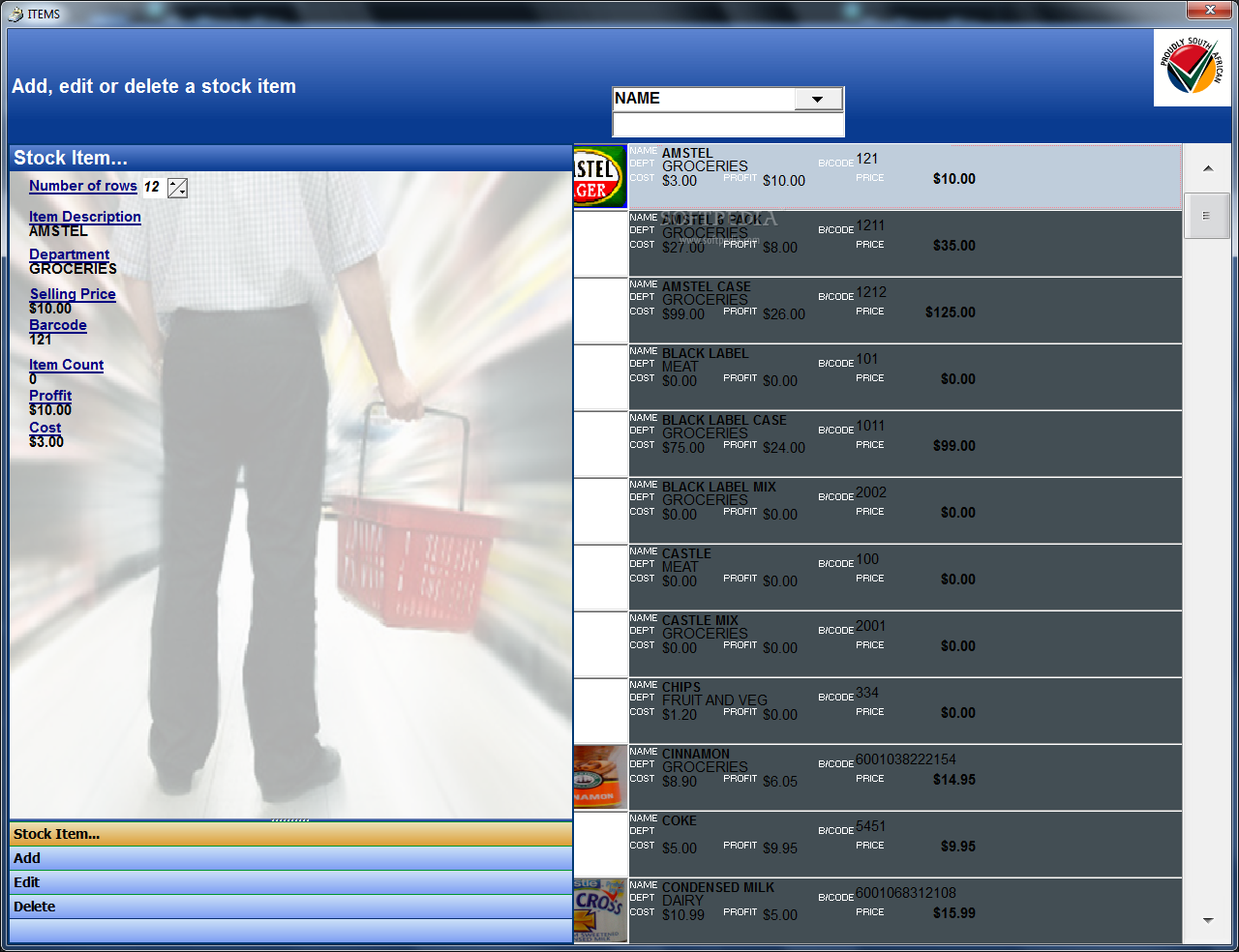
Task: Select the CINNAMON item name
Action: point(696,755)
